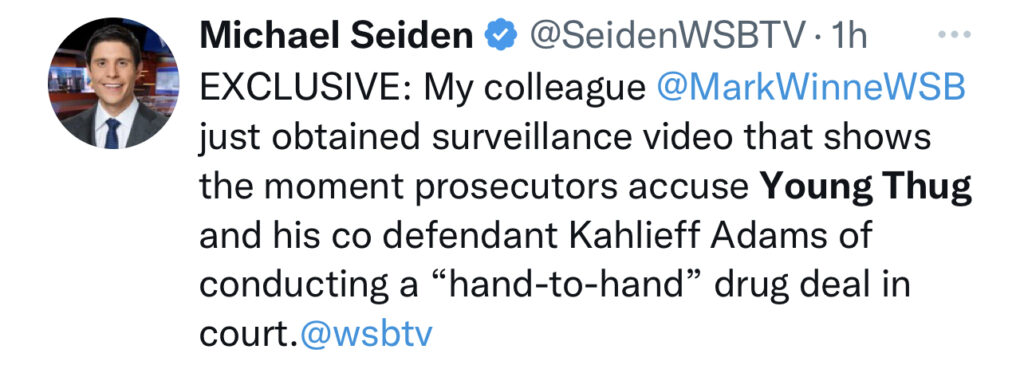
Task: Click the @wsbtv mention at the end
Action: [366, 334]
